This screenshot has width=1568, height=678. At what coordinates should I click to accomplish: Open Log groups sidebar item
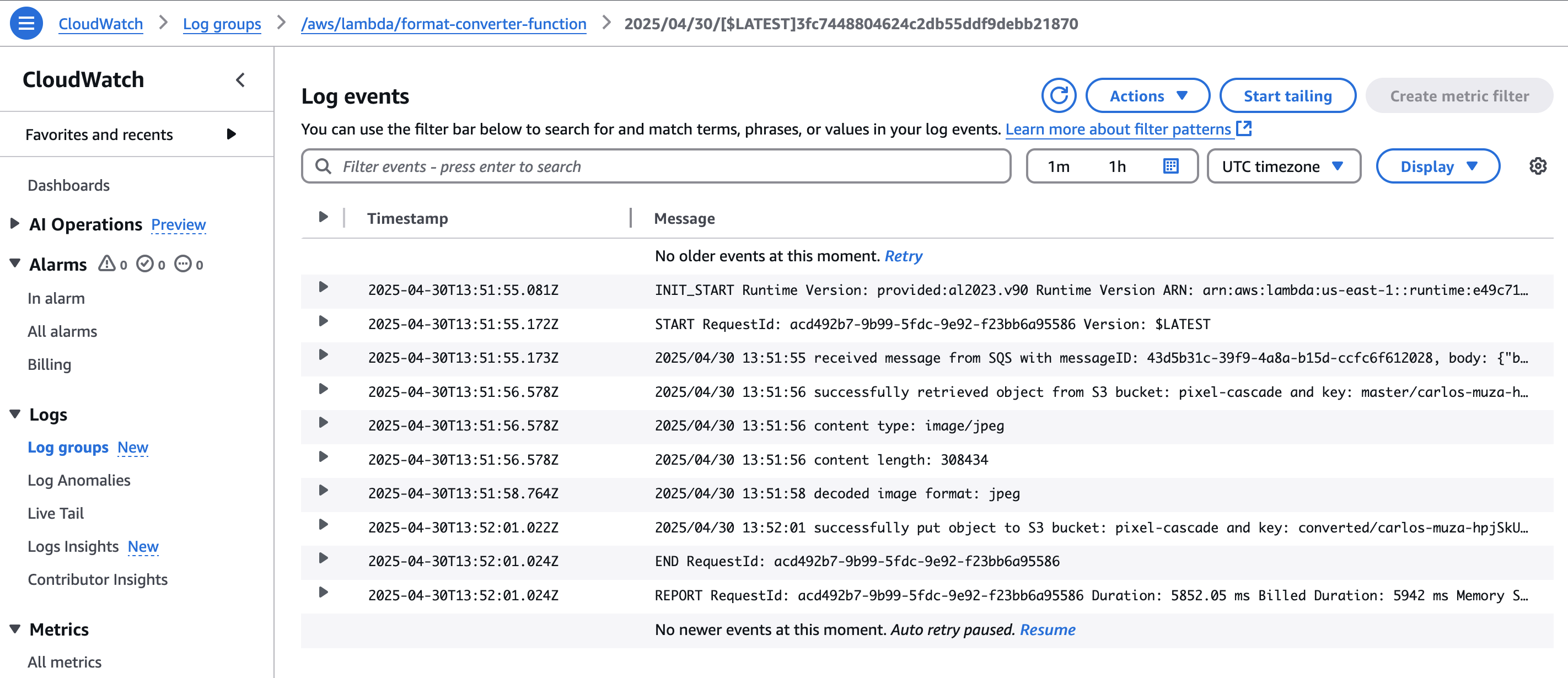point(68,446)
